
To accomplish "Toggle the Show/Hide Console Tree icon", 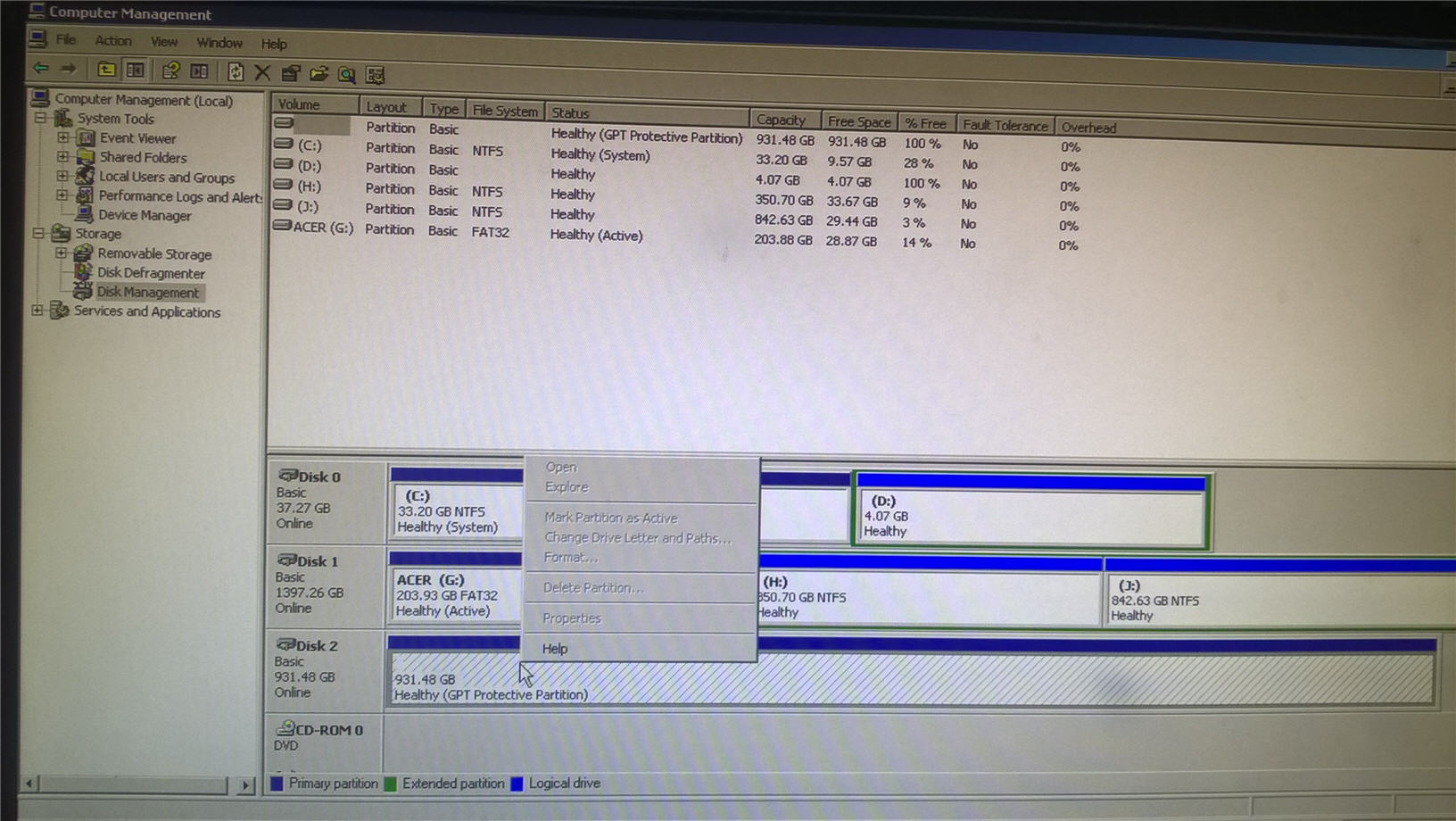I will pyautogui.click(x=136, y=70).
